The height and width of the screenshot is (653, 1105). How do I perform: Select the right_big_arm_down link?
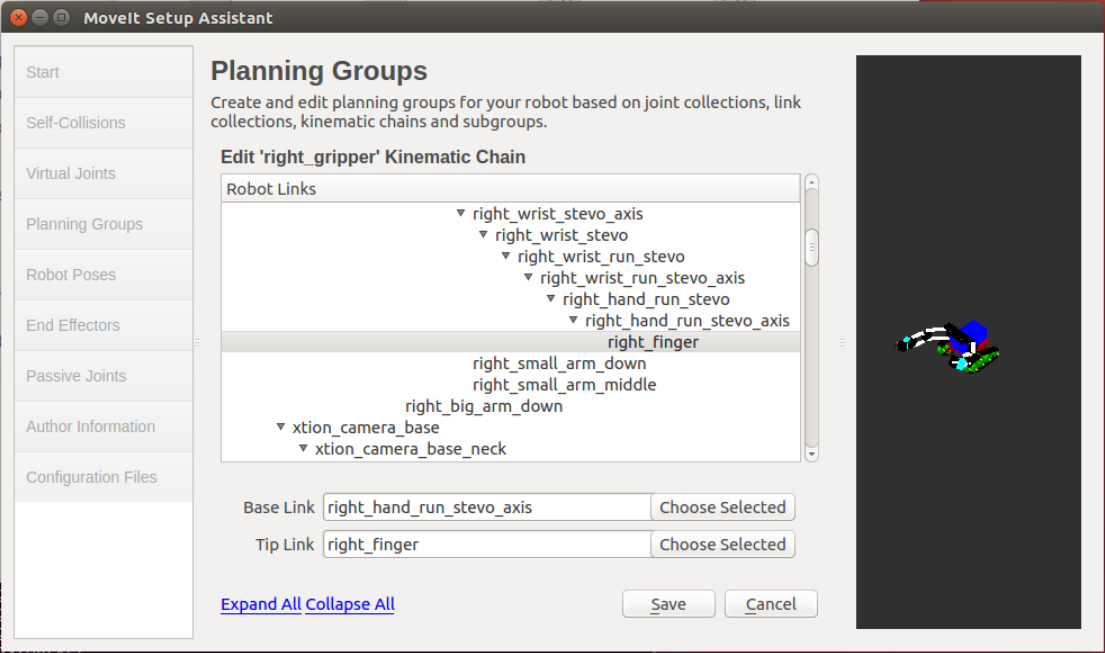(x=484, y=406)
